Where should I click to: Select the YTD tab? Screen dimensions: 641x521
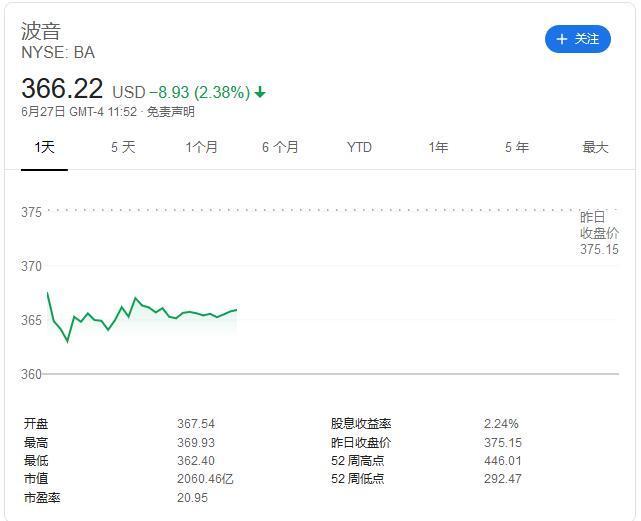click(x=359, y=147)
